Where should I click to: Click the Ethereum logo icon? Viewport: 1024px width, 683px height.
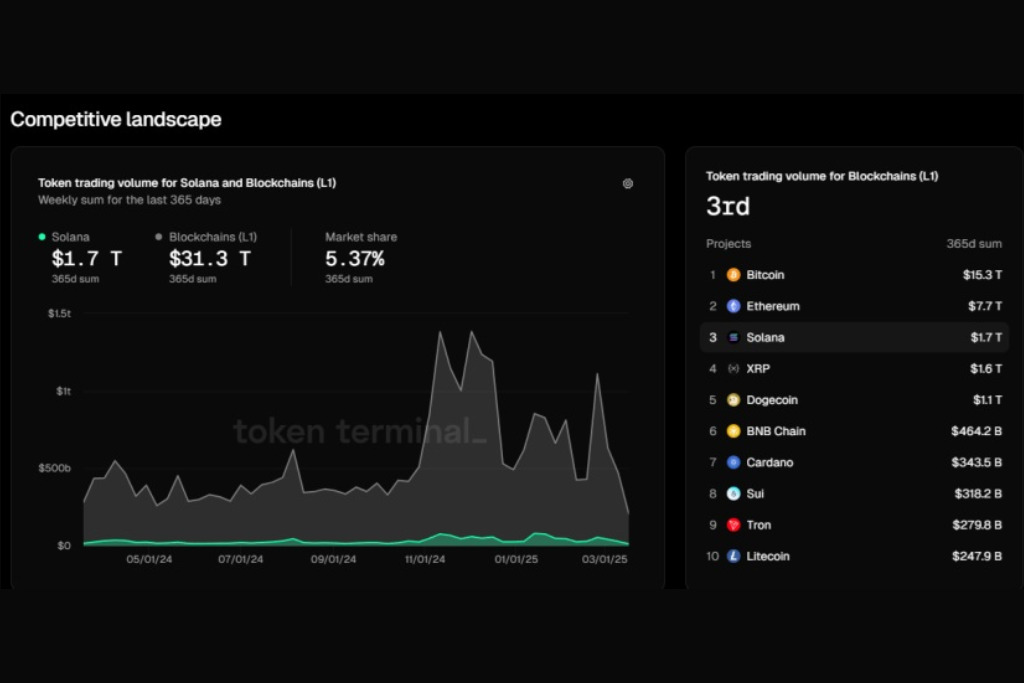(x=733, y=306)
